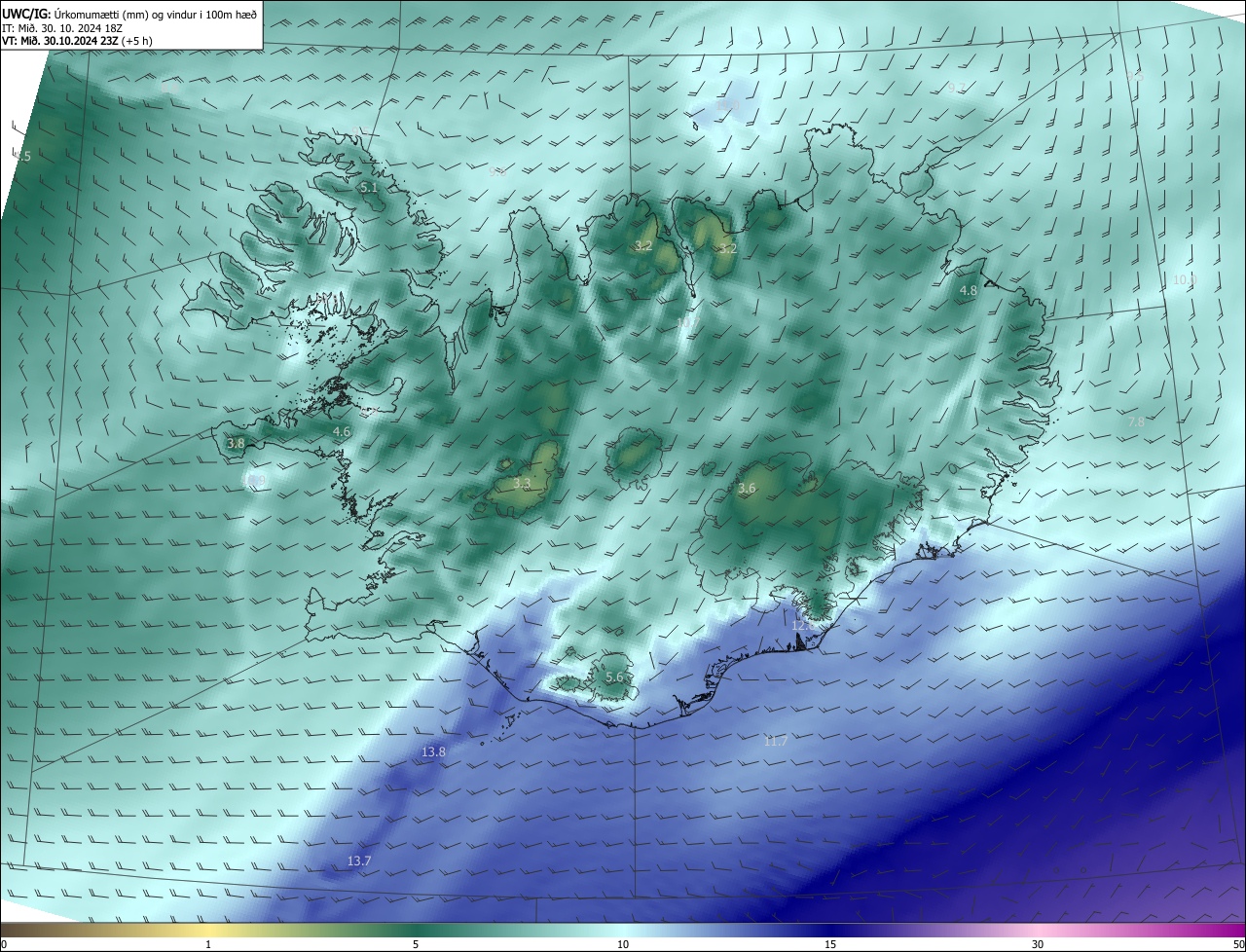Click the colorbar tick label 10
Screen dimensions: 1246x952
pyautogui.click(x=623, y=944)
